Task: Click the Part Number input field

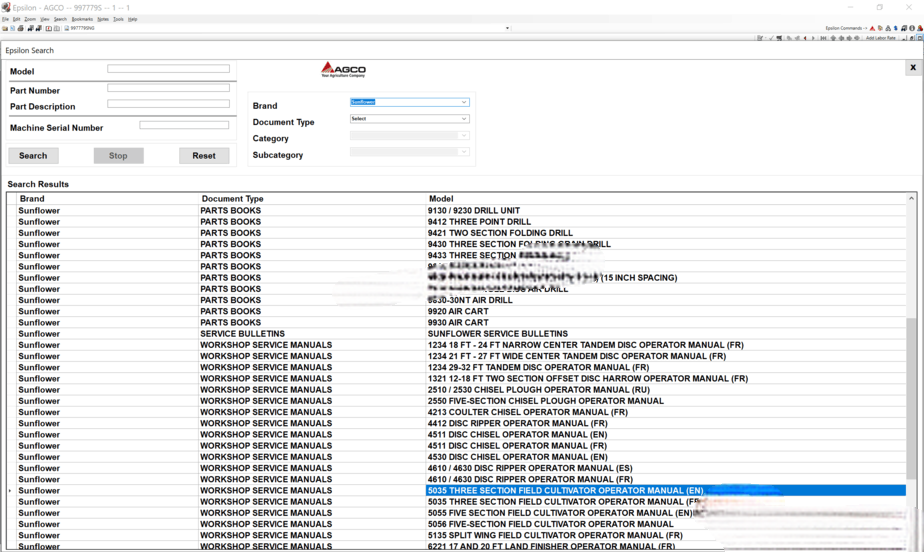Action: (x=169, y=88)
